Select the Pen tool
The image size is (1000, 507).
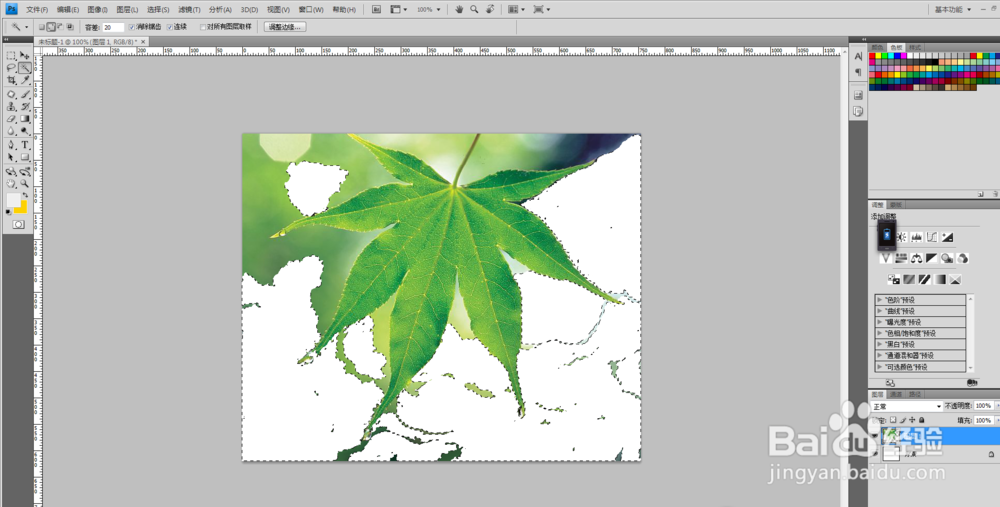(11, 144)
